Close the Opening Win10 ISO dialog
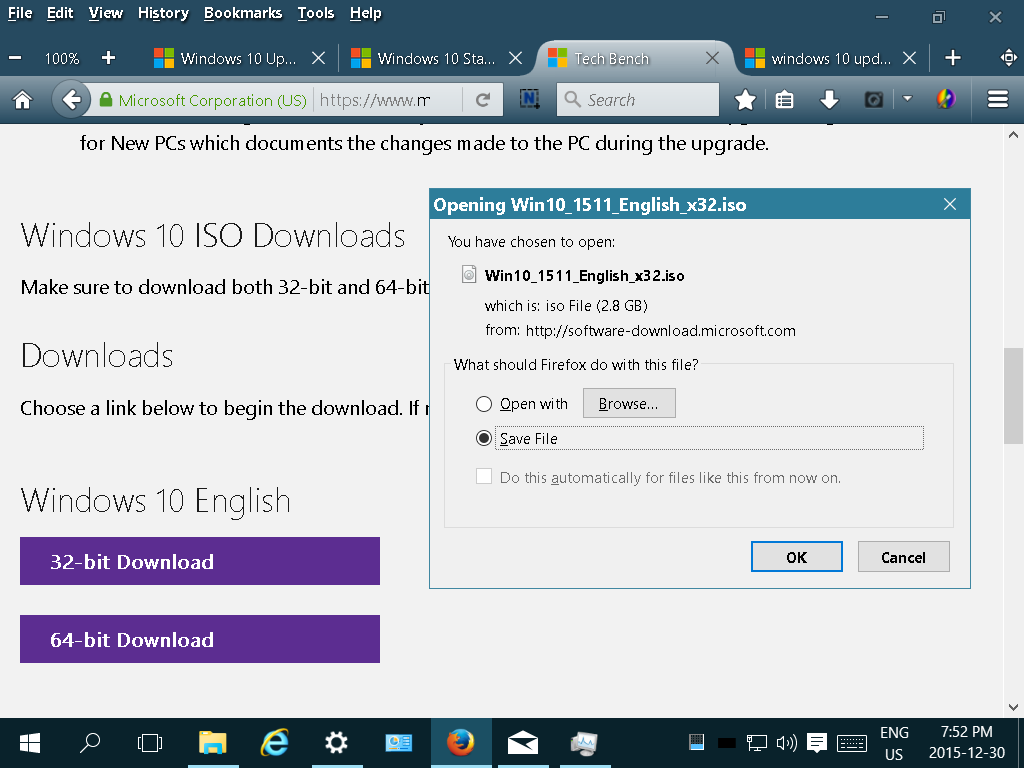 coord(950,204)
